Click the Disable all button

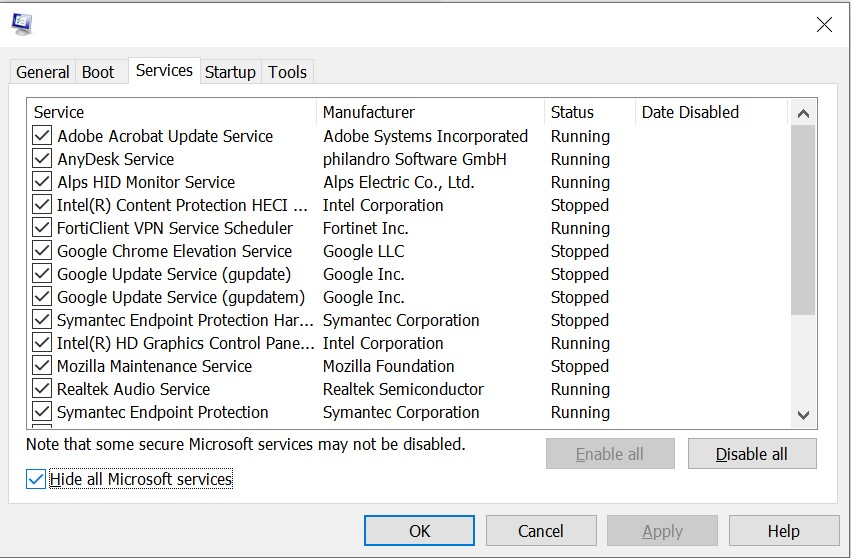751,454
